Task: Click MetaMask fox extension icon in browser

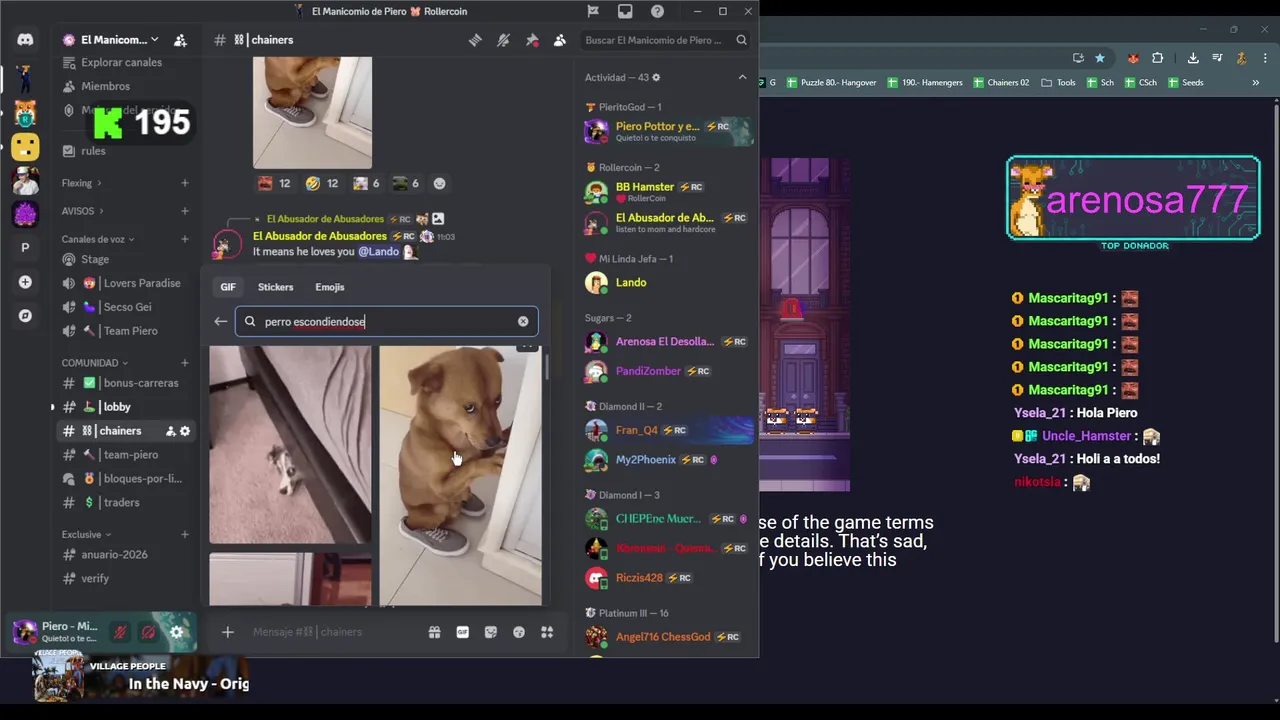Action: click(1133, 58)
